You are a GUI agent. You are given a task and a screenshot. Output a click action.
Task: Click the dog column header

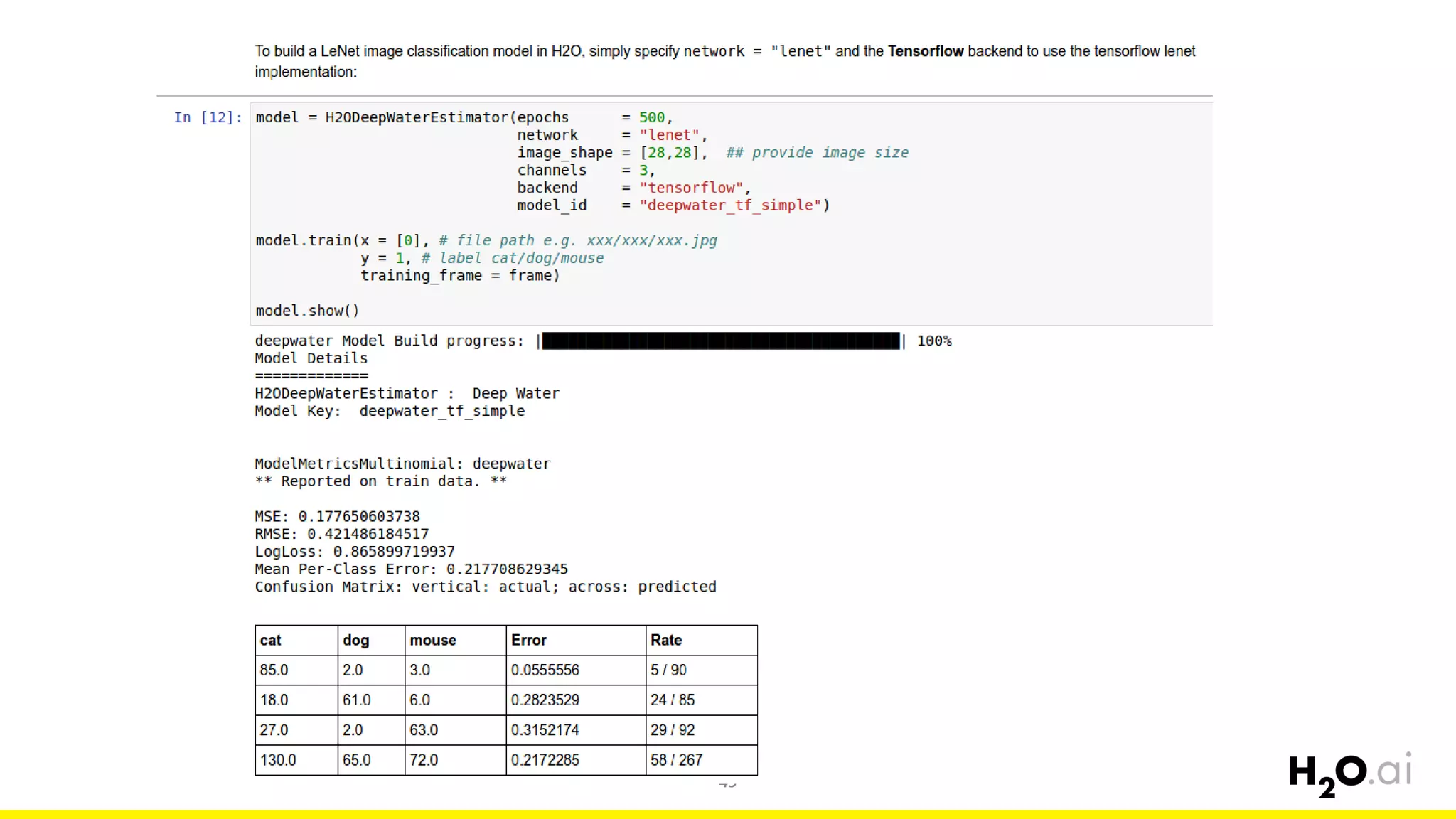click(355, 640)
